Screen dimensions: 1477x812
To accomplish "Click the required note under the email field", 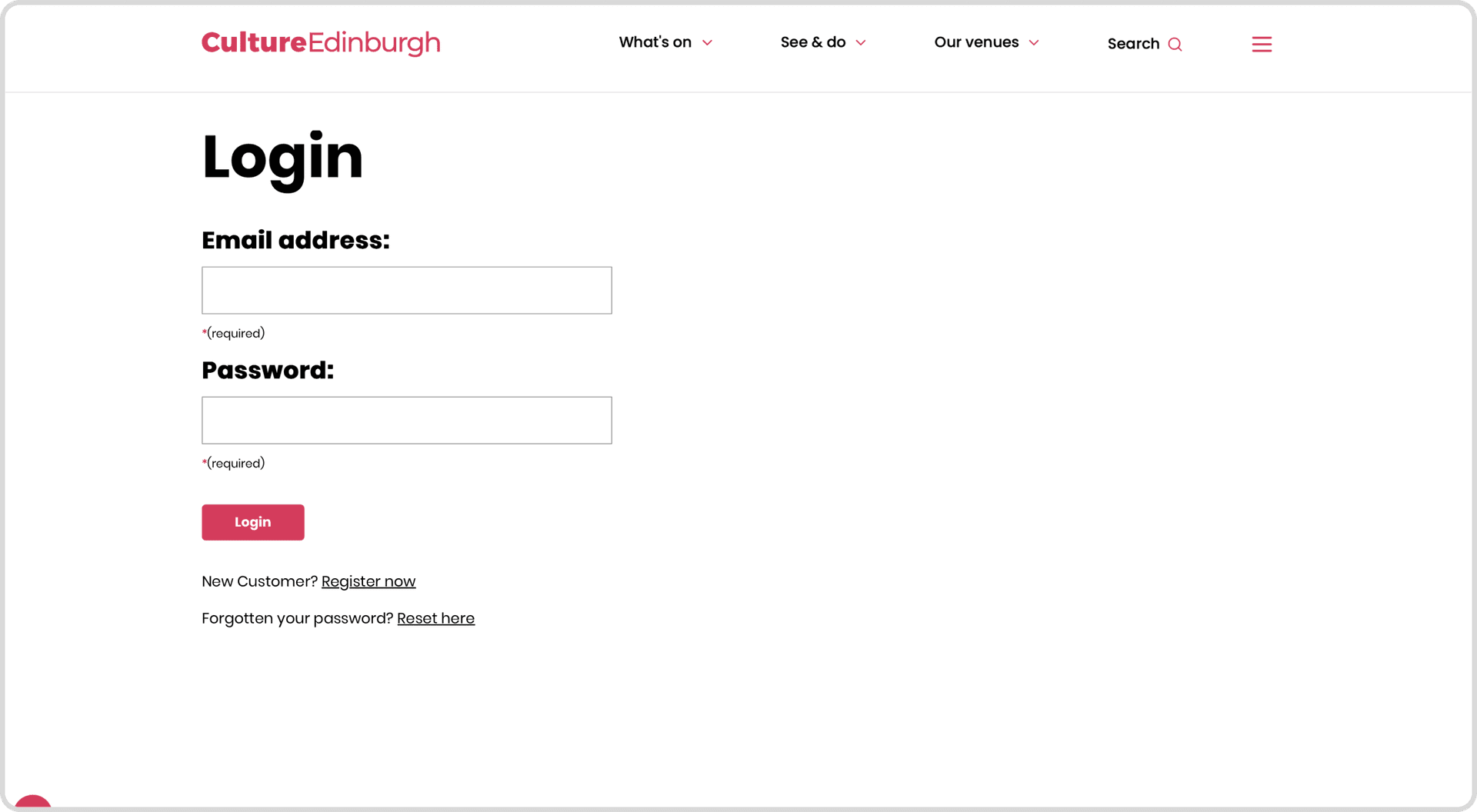I will [234, 333].
